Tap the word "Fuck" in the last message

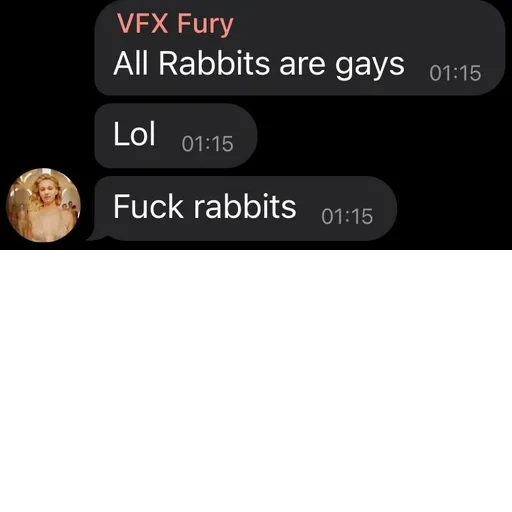pyautogui.click(x=148, y=206)
